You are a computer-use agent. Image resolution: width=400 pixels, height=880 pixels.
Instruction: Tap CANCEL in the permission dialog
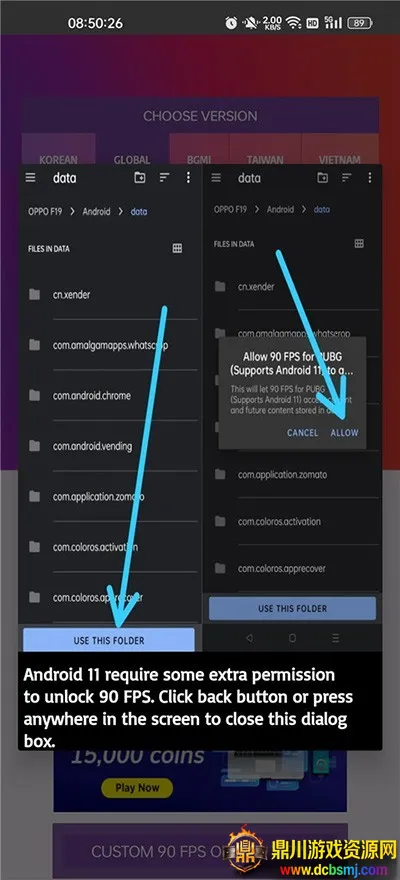[x=302, y=433]
